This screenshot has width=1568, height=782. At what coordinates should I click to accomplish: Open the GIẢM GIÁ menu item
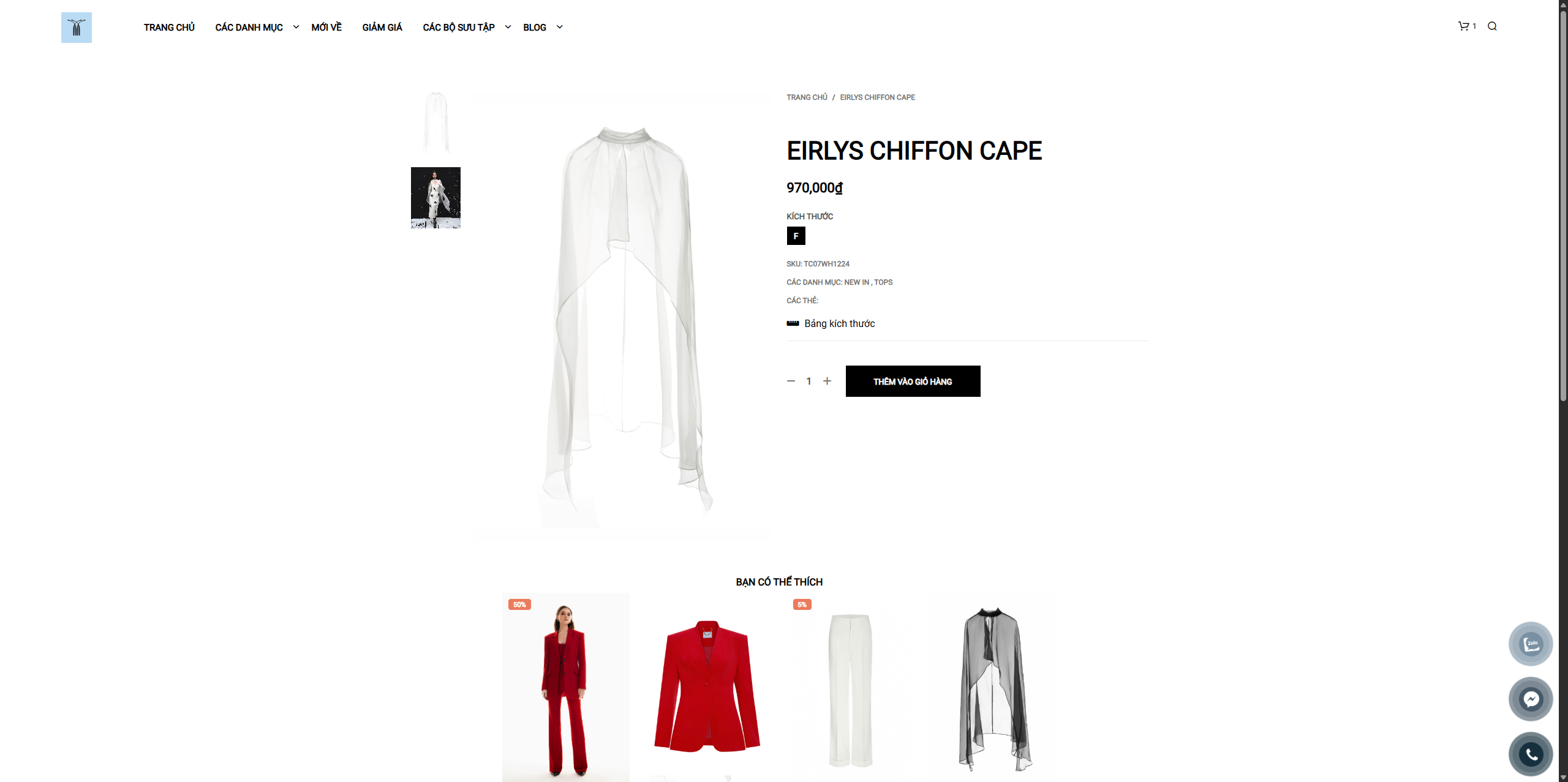coord(382,28)
